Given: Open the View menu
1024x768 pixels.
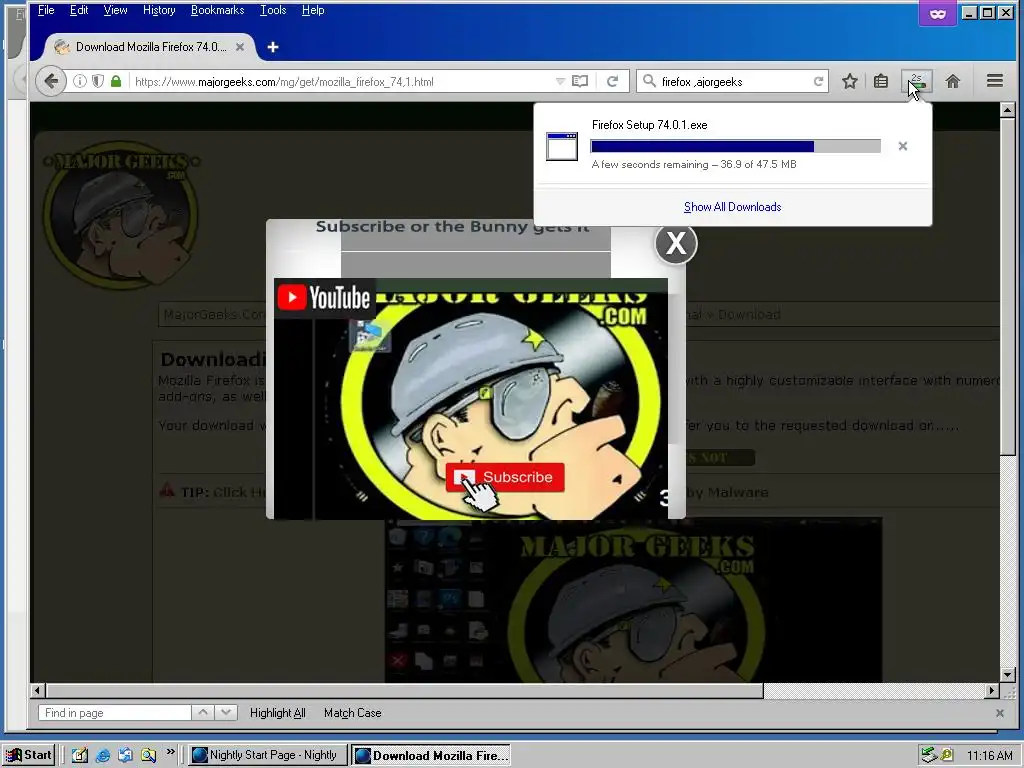Looking at the screenshot, I should pos(115,10).
